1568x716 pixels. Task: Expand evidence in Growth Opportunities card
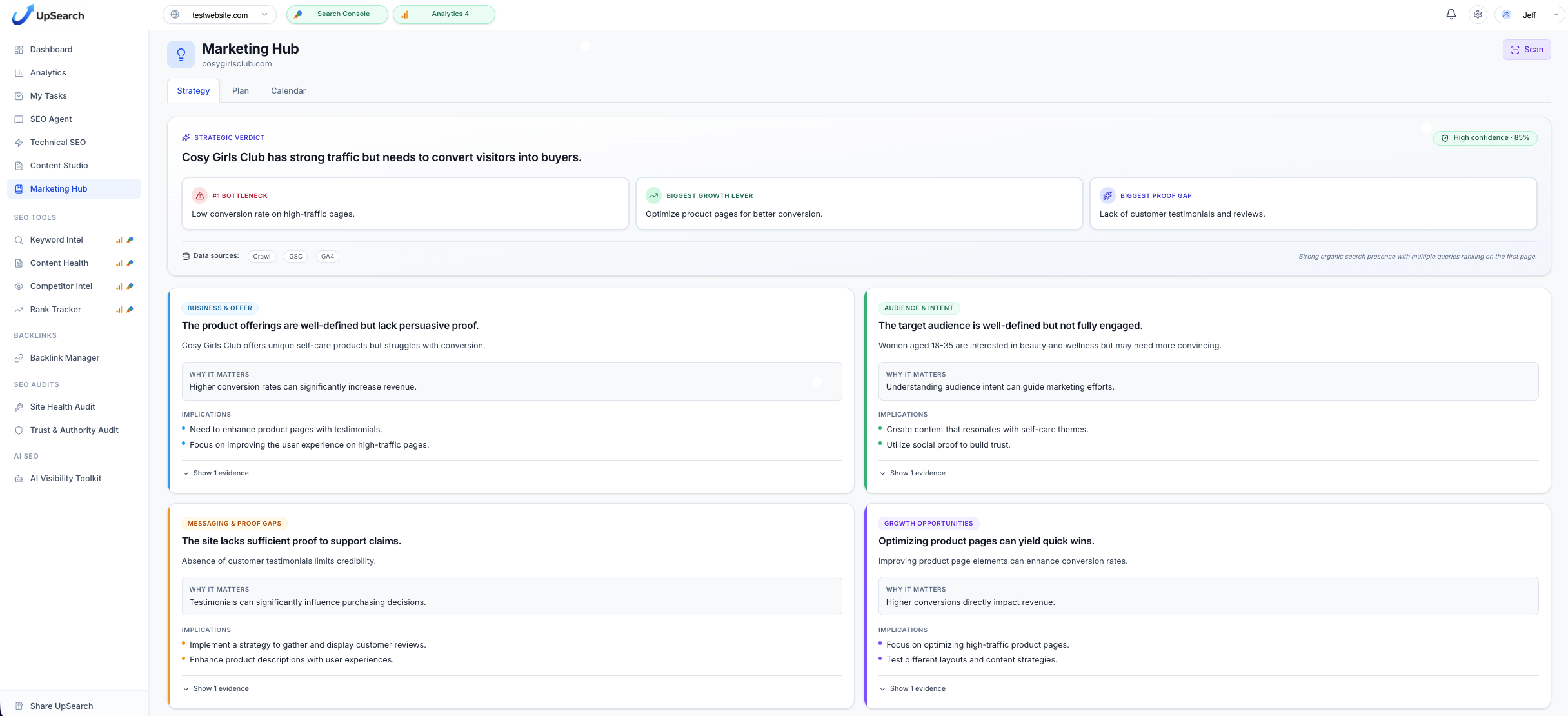point(913,688)
